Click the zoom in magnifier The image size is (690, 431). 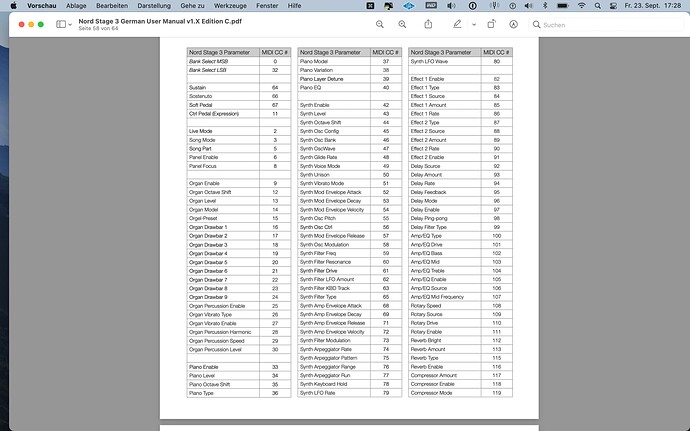[402, 25]
